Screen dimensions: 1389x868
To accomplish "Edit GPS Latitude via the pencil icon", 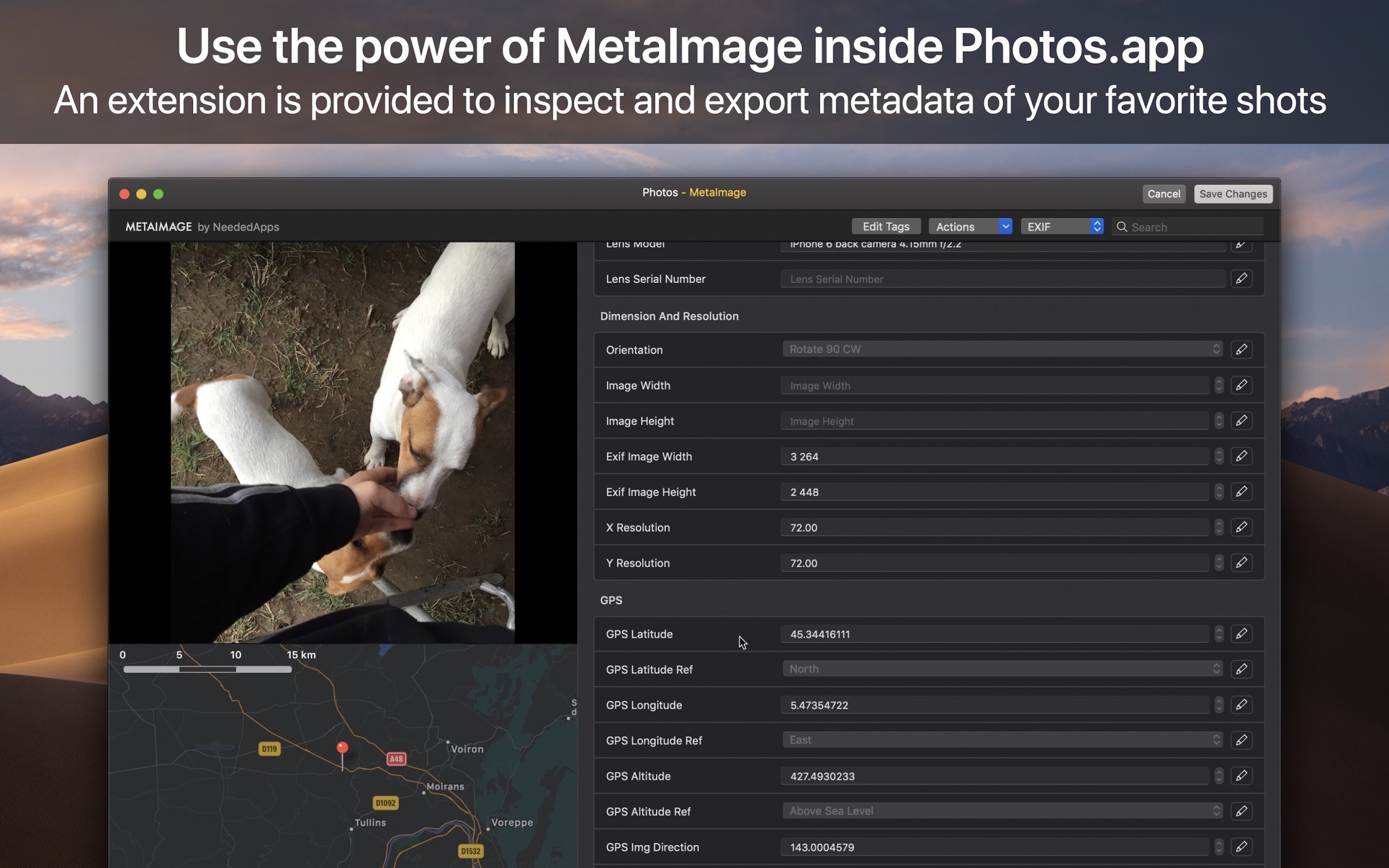I will tap(1241, 634).
